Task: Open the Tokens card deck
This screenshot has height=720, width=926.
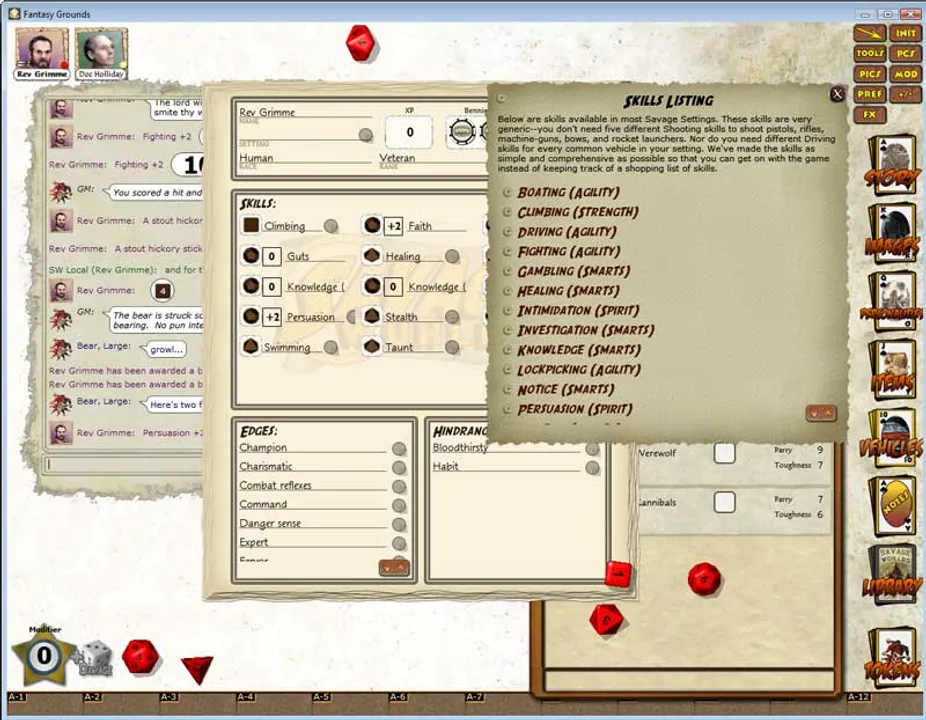Action: 892,659
